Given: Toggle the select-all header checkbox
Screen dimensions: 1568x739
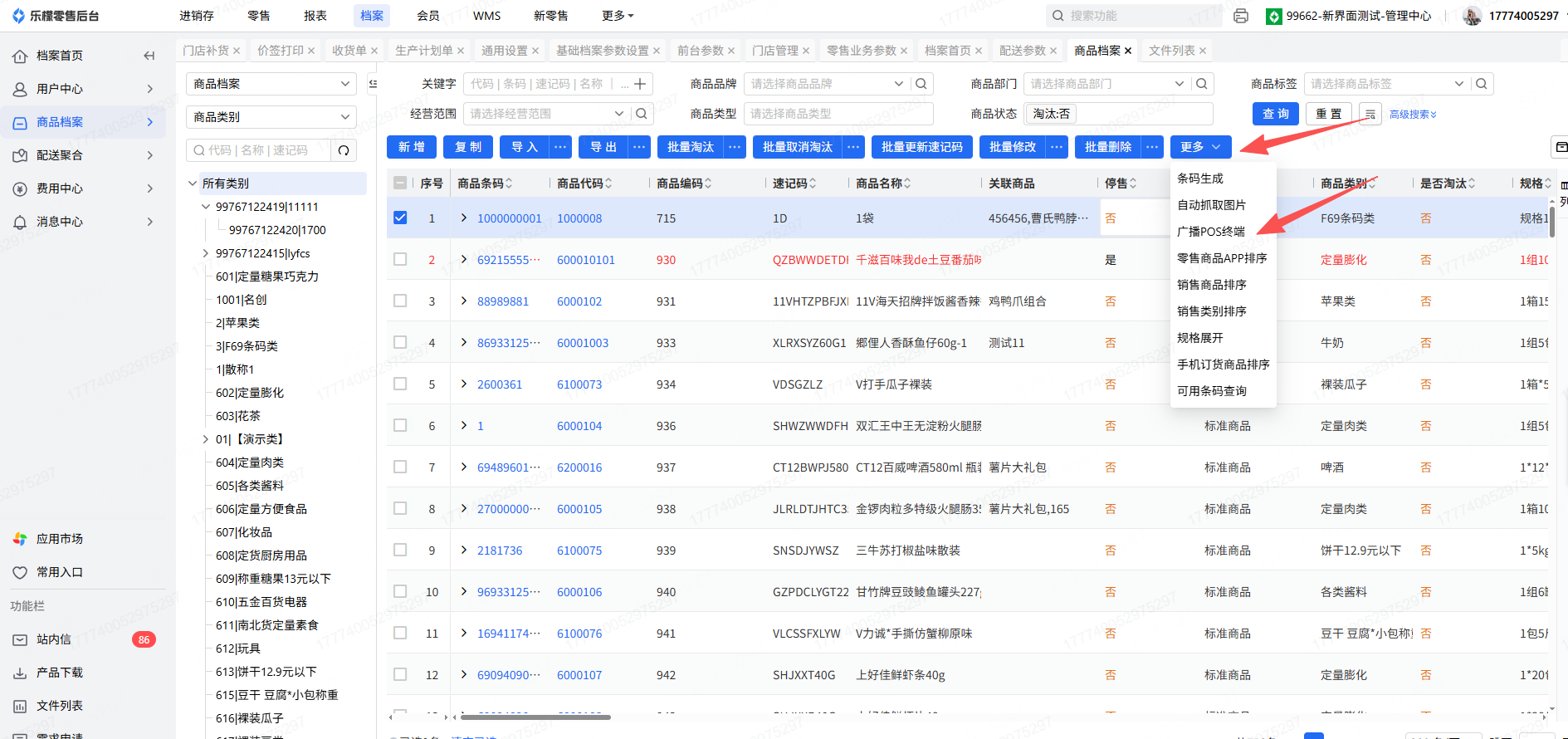Looking at the screenshot, I should tap(400, 184).
